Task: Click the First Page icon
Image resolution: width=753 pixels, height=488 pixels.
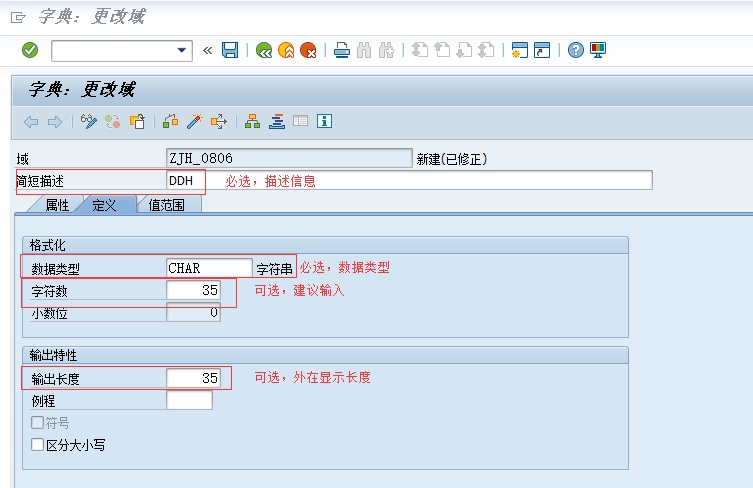Action: (x=420, y=50)
